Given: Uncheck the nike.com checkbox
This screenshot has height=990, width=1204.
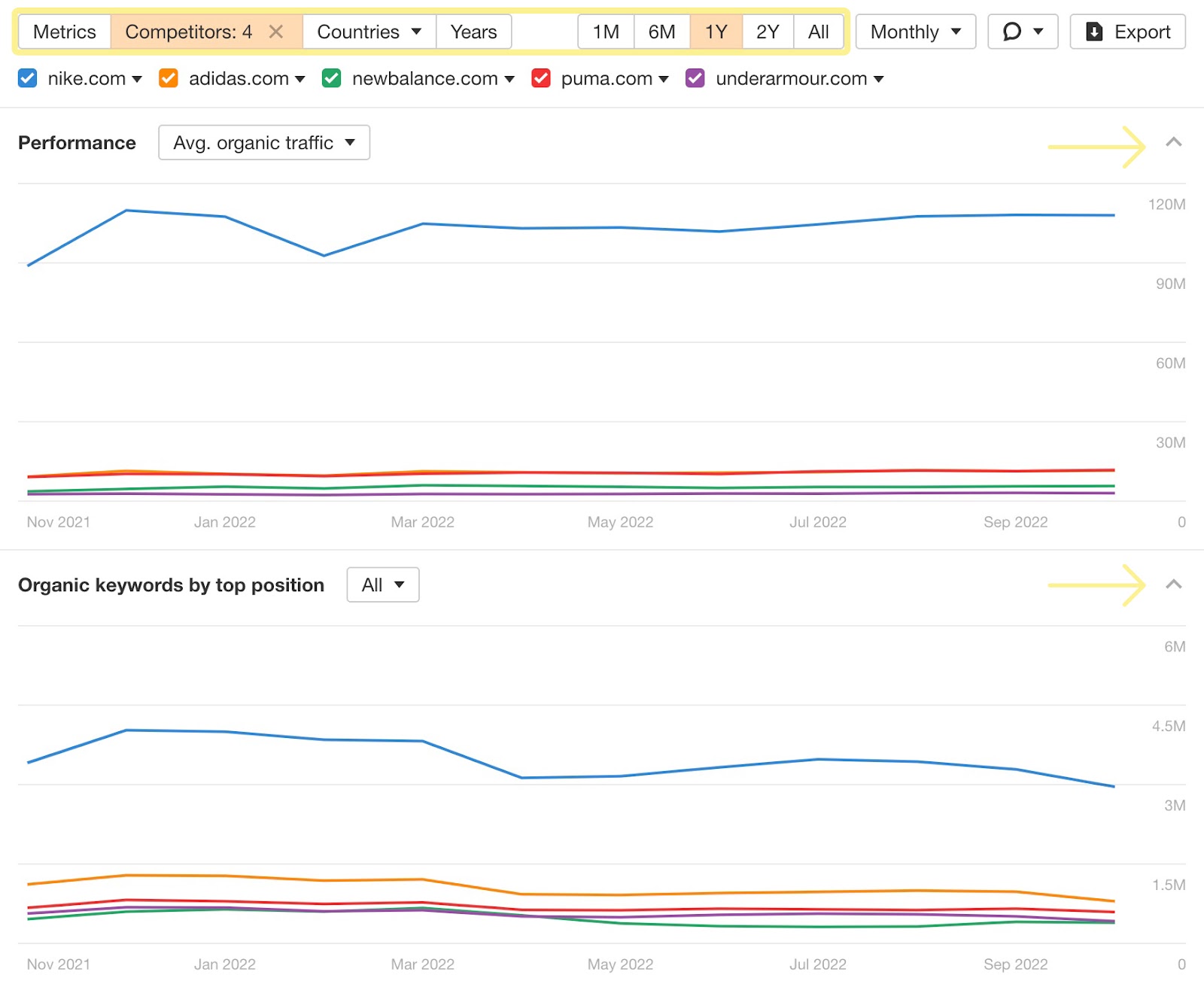Looking at the screenshot, I should coord(27,78).
